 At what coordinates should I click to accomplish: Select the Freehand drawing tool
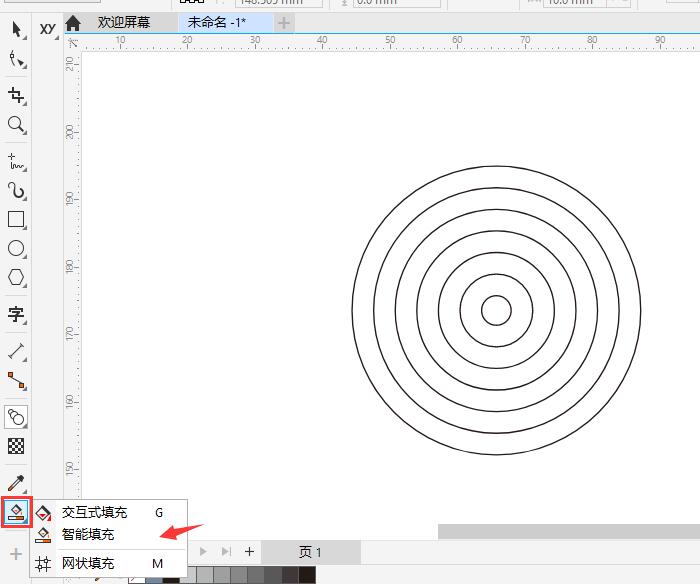[x=16, y=162]
